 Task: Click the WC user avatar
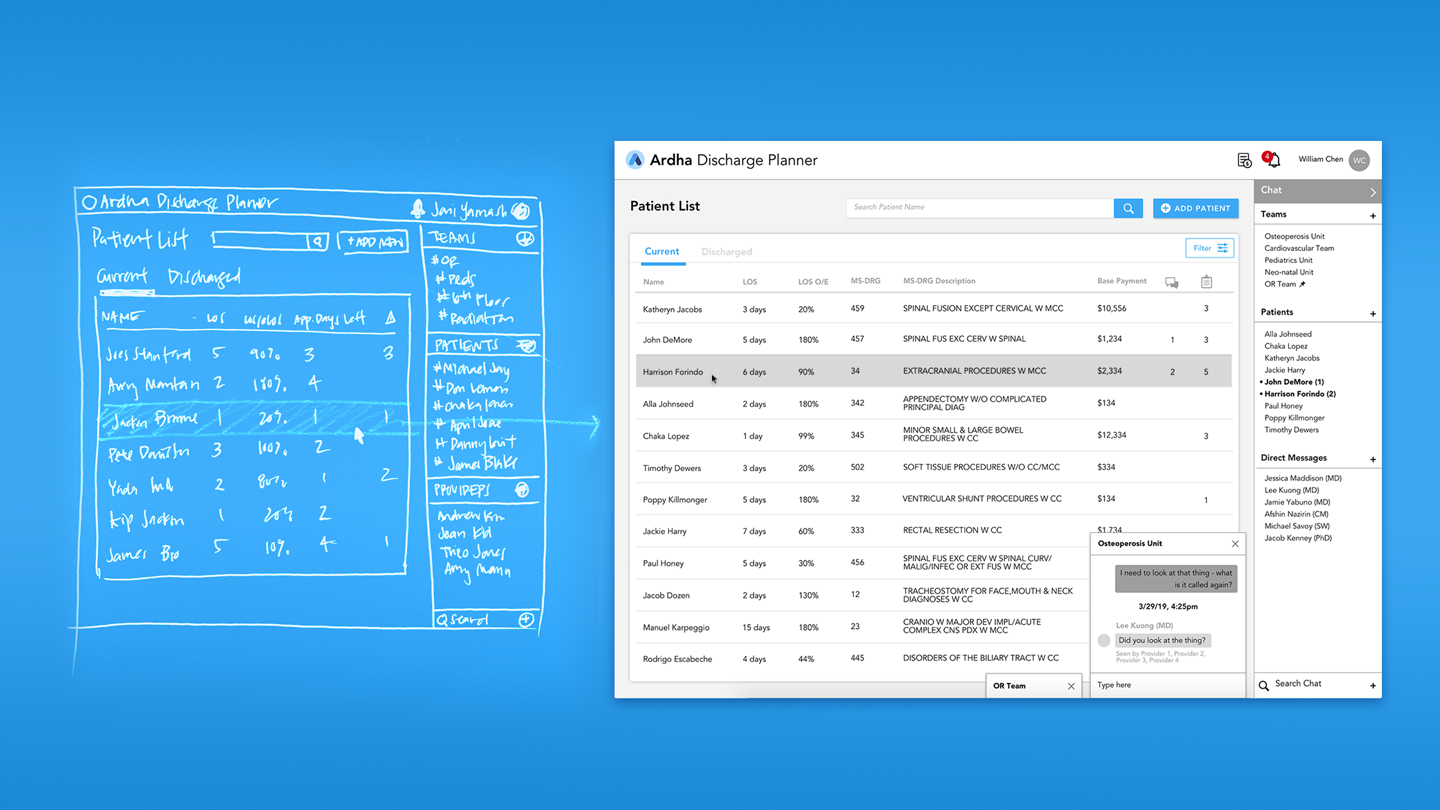pos(1359,160)
